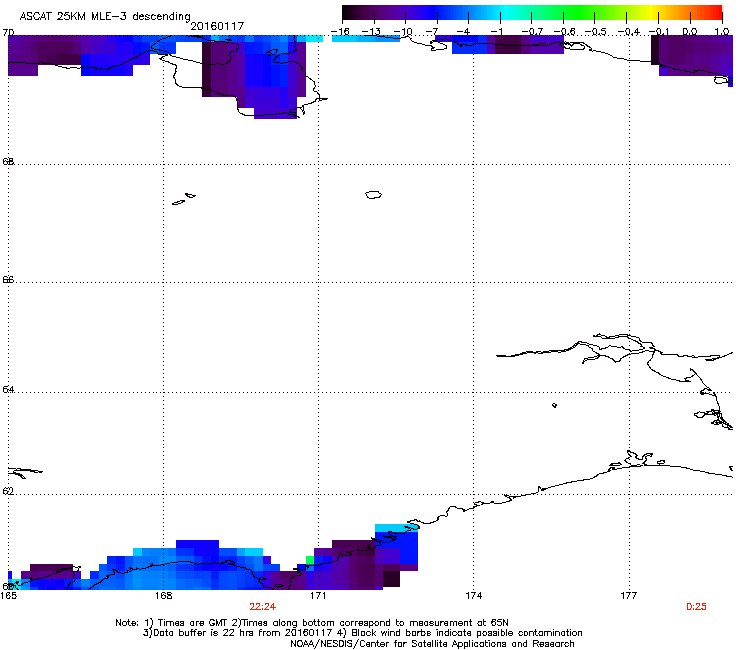Click the latitude label '68'
Screen dimensions: 740x650
tap(8, 161)
